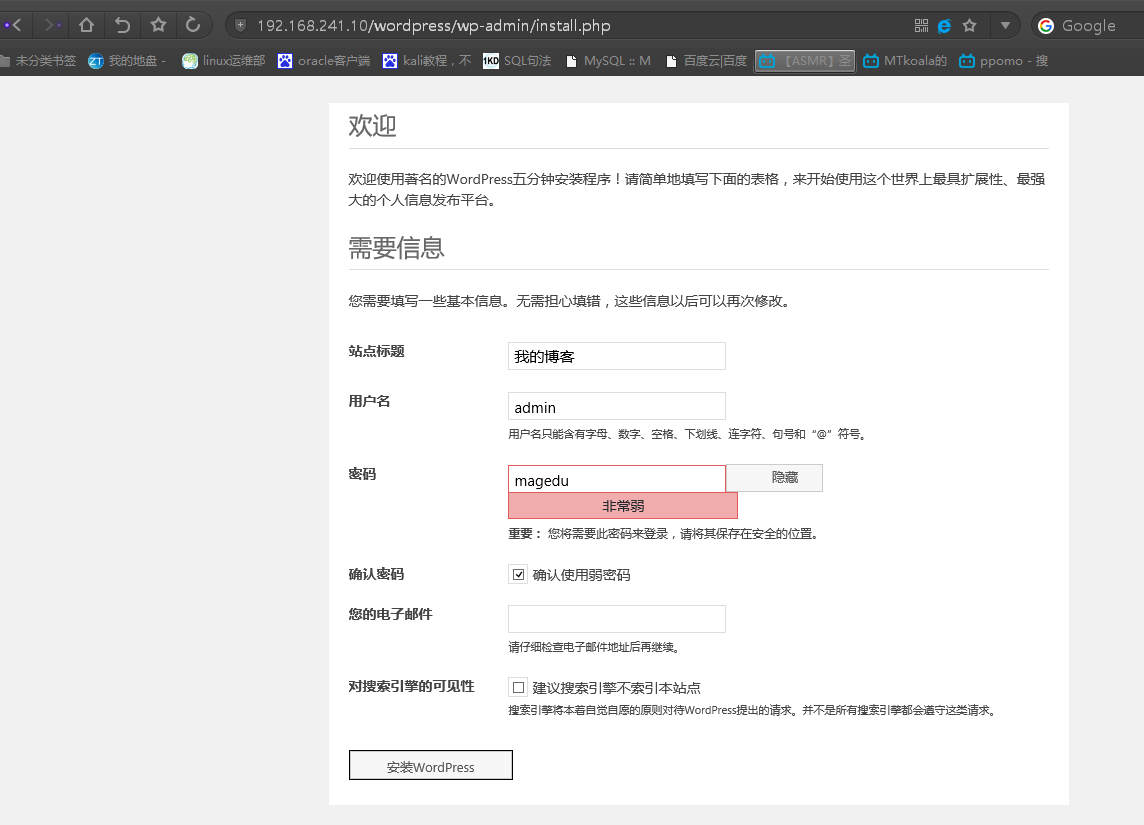Image resolution: width=1144 pixels, height=825 pixels.
Task: Open oracle客户端 bookmark
Action: point(323,61)
